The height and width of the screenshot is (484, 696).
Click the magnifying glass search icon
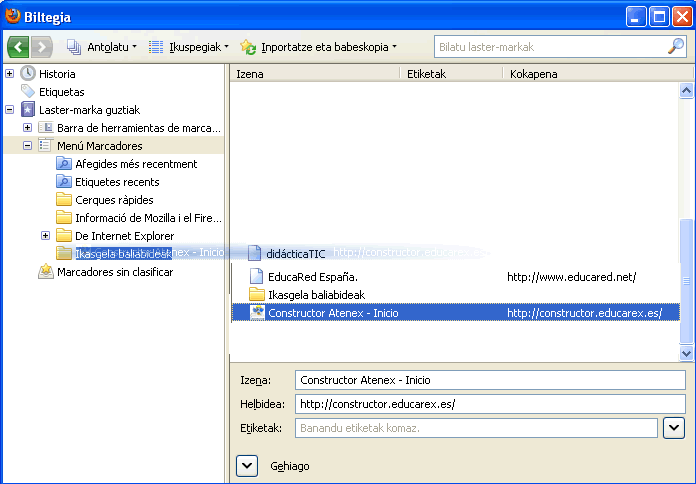click(x=676, y=46)
